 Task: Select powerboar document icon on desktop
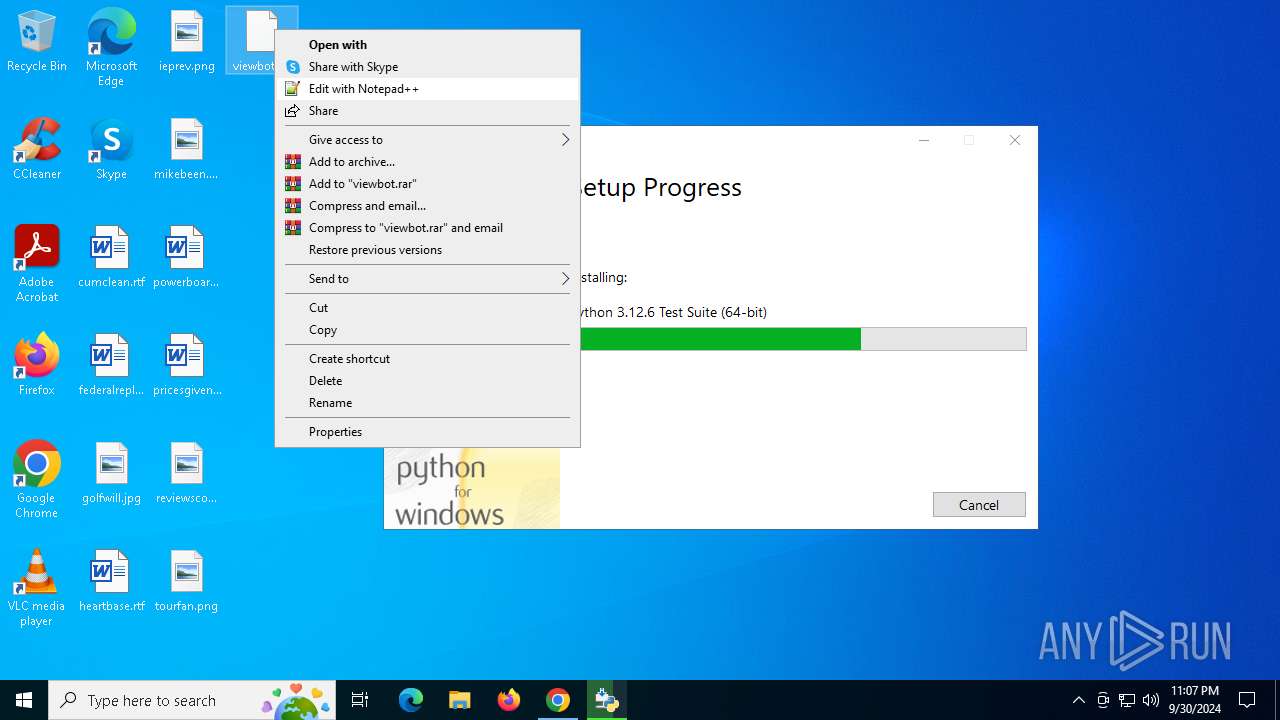point(187,258)
